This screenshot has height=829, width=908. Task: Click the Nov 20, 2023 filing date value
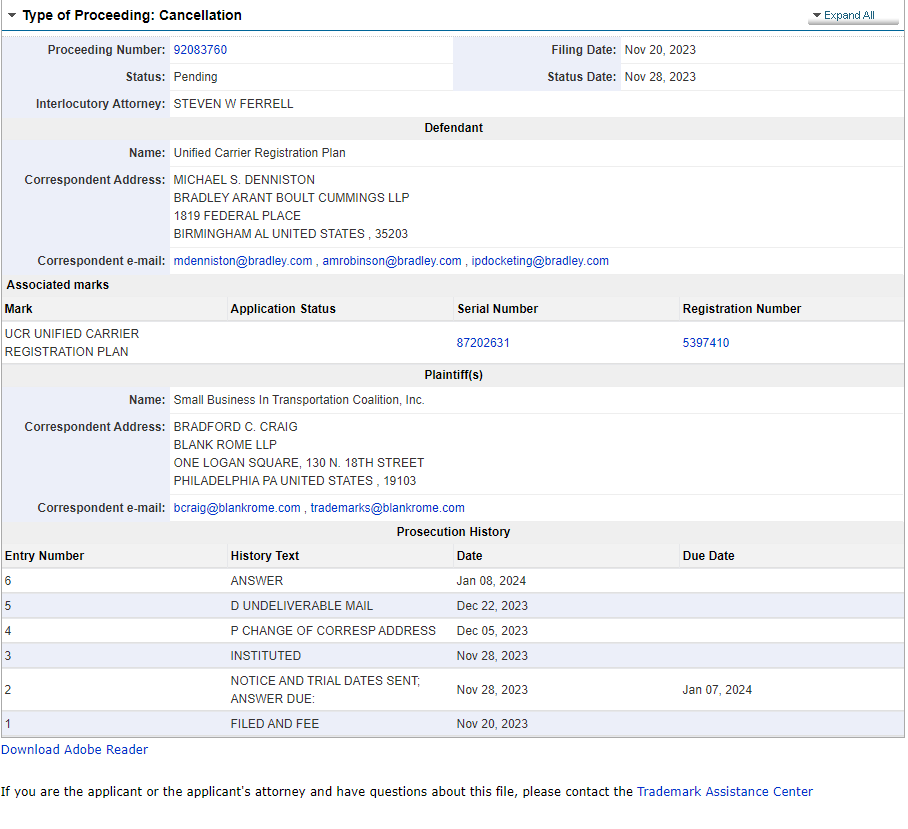(x=660, y=50)
